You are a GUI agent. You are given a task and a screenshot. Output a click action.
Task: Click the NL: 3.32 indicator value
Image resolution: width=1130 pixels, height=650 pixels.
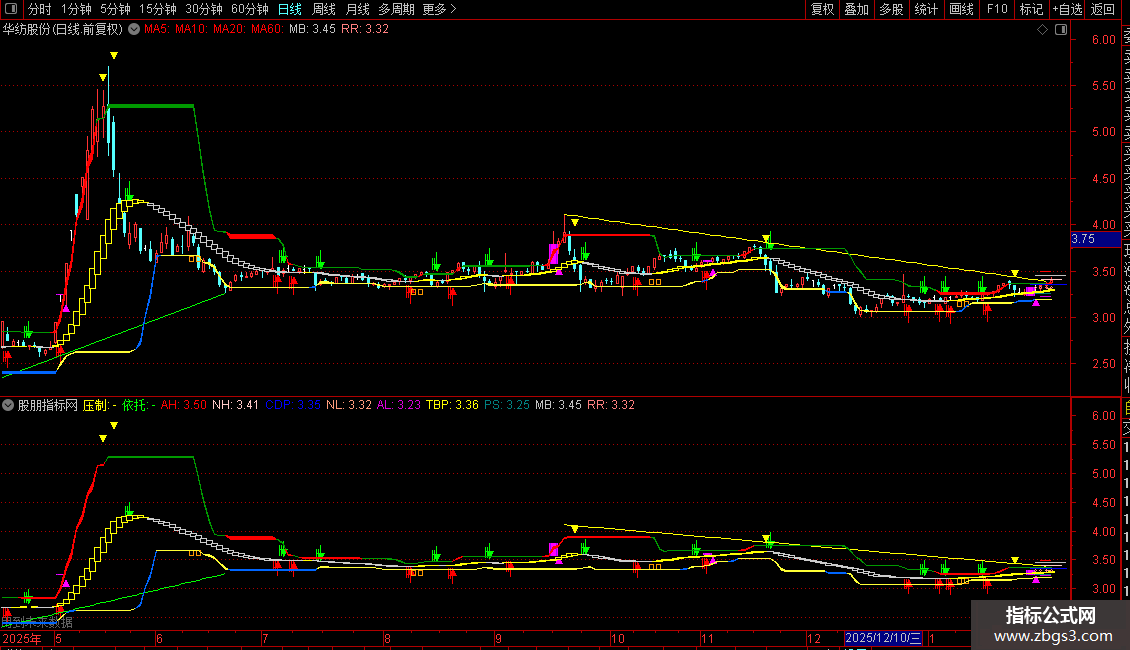tap(349, 405)
